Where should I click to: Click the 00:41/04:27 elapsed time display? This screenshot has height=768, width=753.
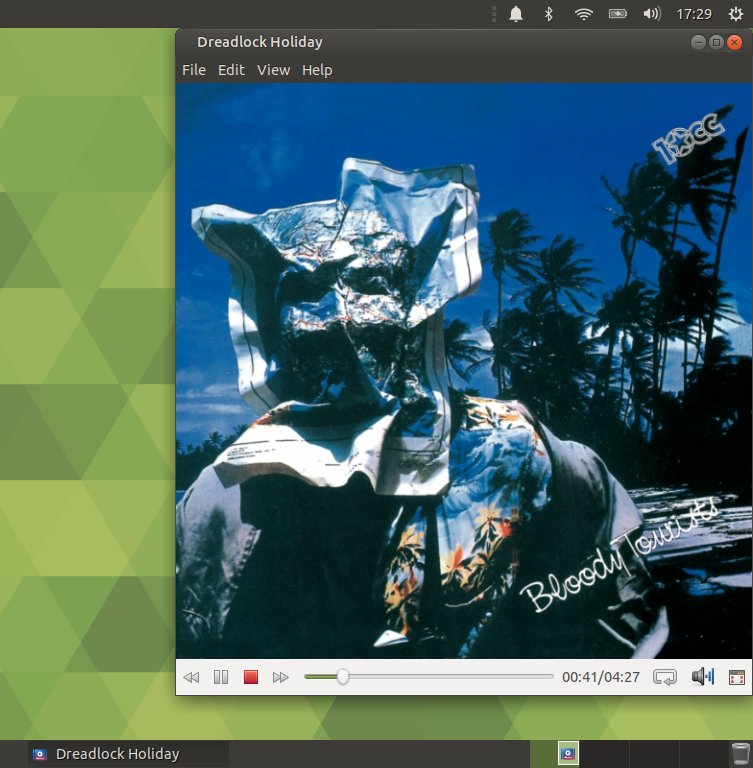click(601, 677)
